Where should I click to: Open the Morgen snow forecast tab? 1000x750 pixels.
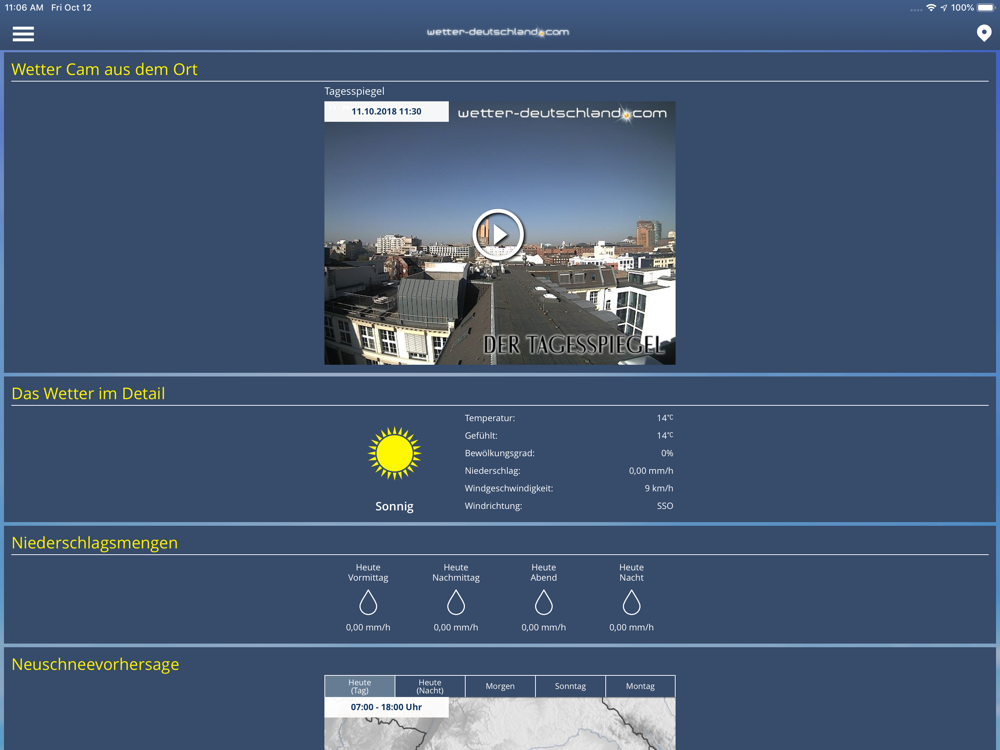(500, 686)
